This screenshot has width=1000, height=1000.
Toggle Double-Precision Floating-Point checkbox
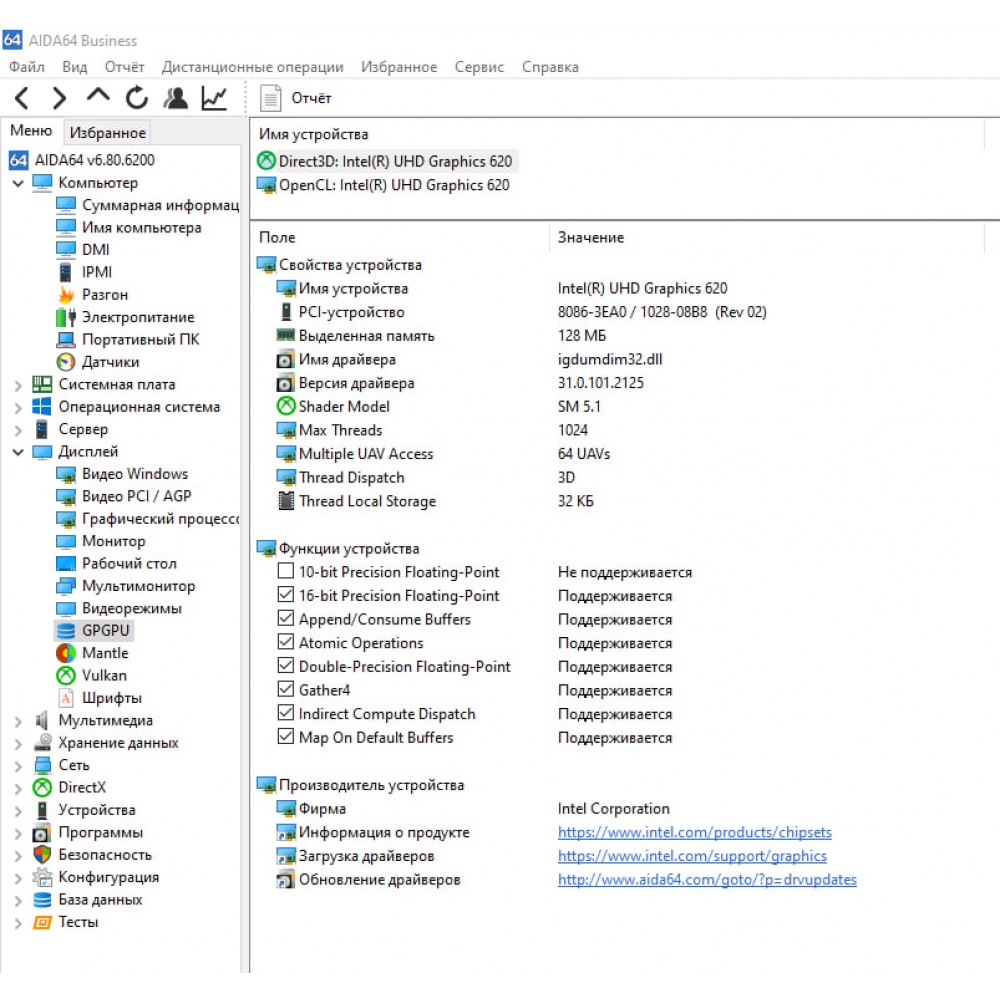pyautogui.click(x=286, y=665)
